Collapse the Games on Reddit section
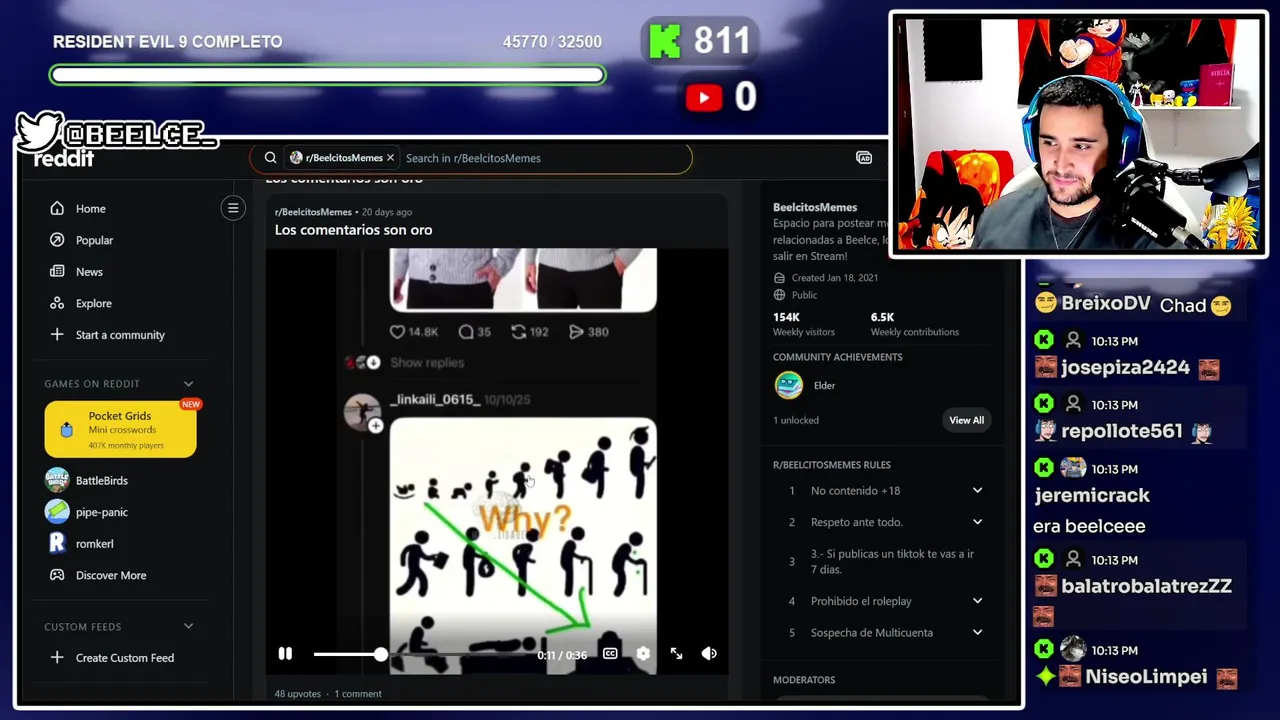This screenshot has height=720, width=1280. (x=188, y=384)
